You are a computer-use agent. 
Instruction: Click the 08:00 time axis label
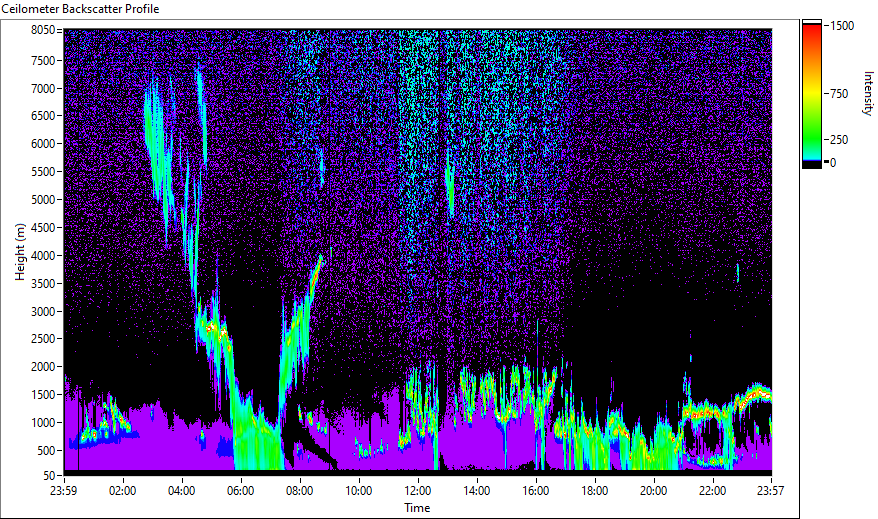click(x=300, y=491)
